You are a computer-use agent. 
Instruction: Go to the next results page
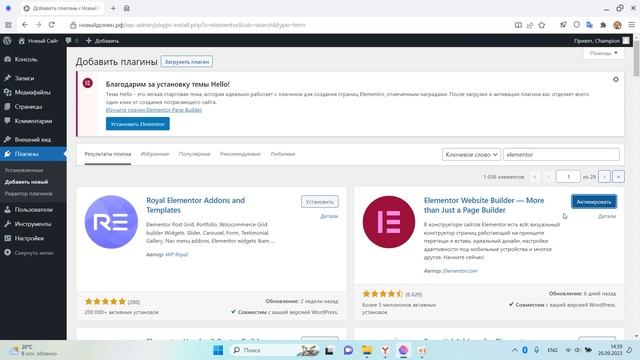click(604, 177)
